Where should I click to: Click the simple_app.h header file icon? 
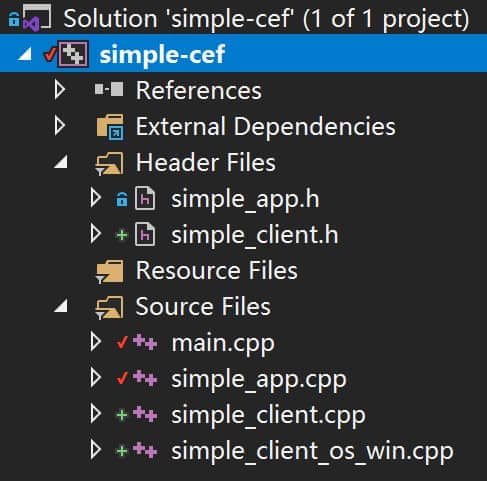click(x=145, y=199)
